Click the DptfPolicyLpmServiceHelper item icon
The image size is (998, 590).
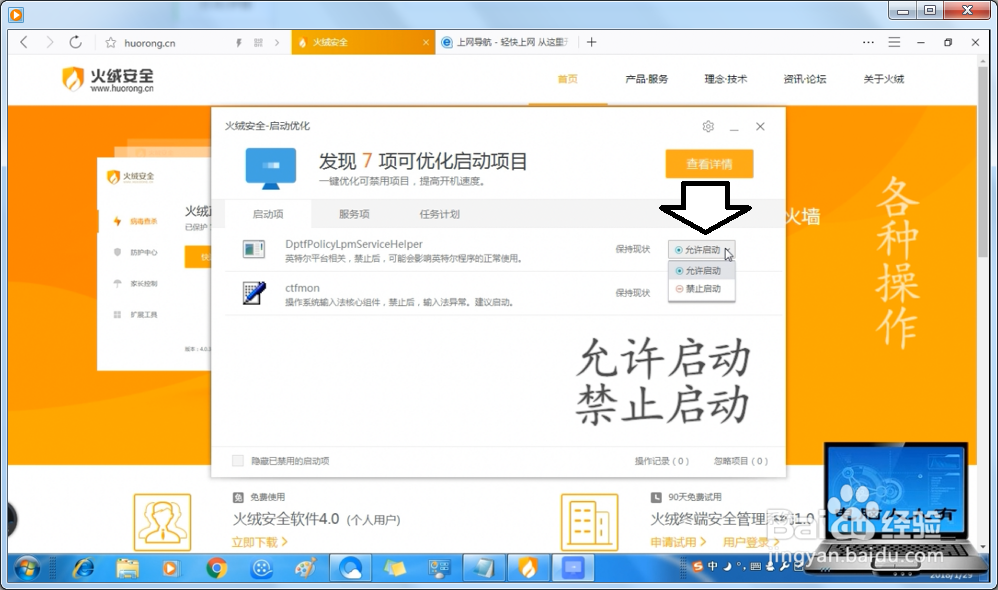254,249
